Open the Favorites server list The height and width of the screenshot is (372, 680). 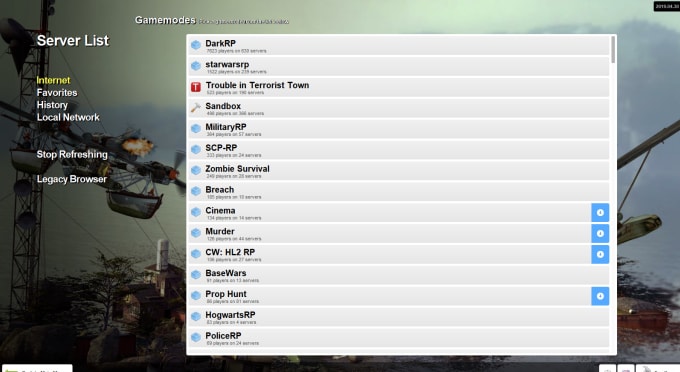click(x=57, y=92)
